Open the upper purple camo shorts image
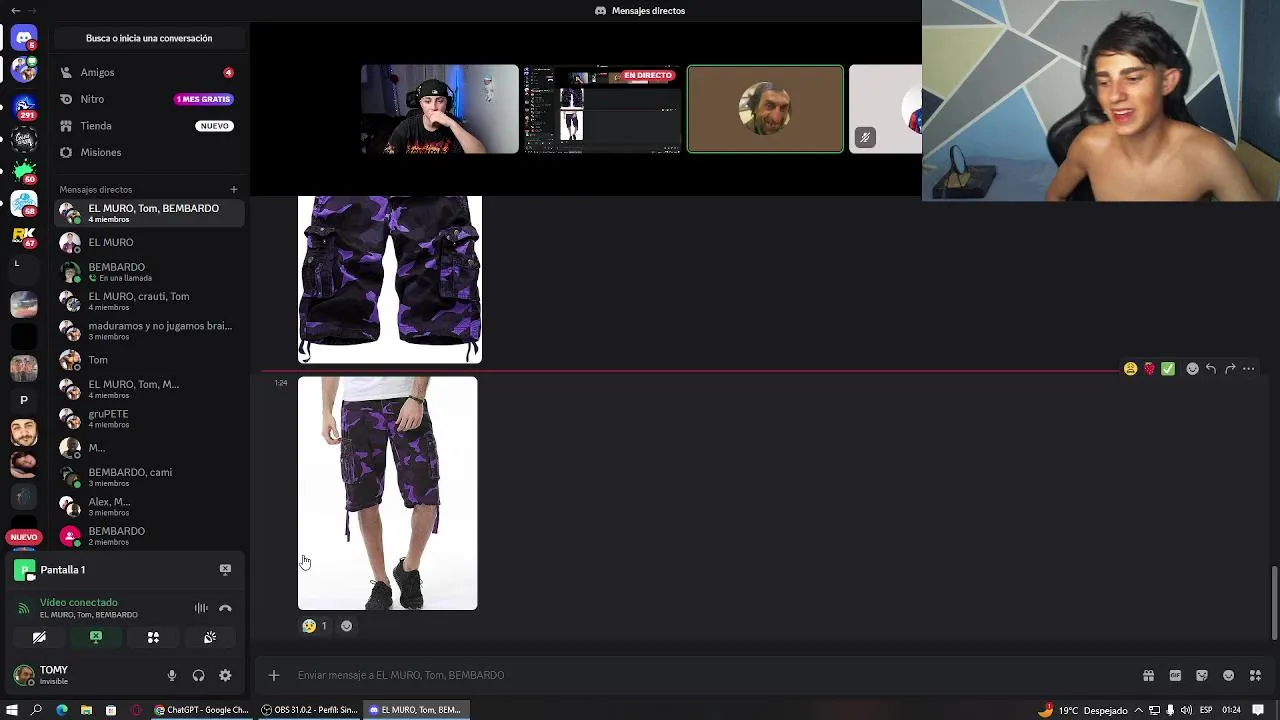1280x720 pixels. [390, 279]
